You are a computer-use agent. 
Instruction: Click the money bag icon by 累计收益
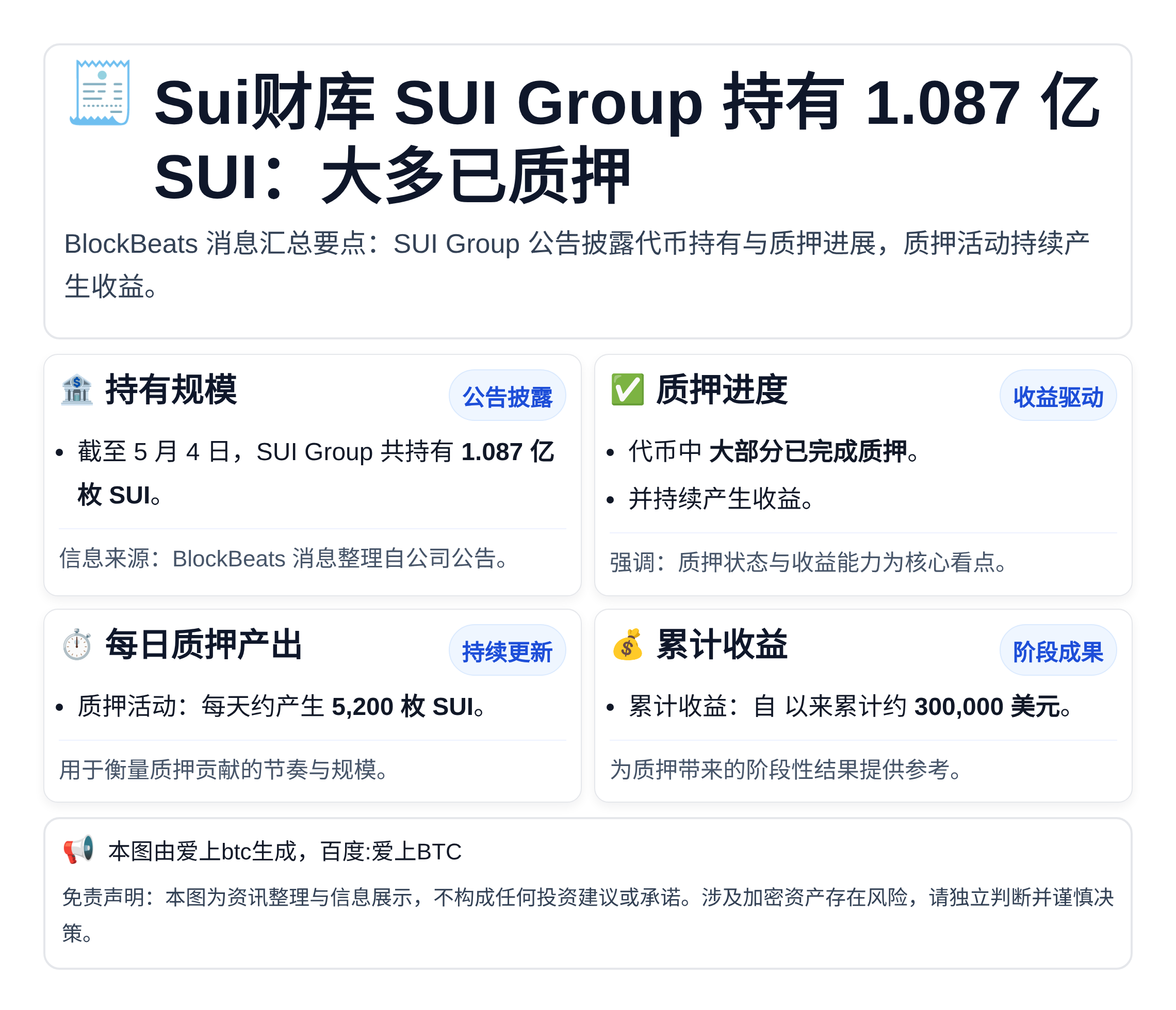[627, 644]
